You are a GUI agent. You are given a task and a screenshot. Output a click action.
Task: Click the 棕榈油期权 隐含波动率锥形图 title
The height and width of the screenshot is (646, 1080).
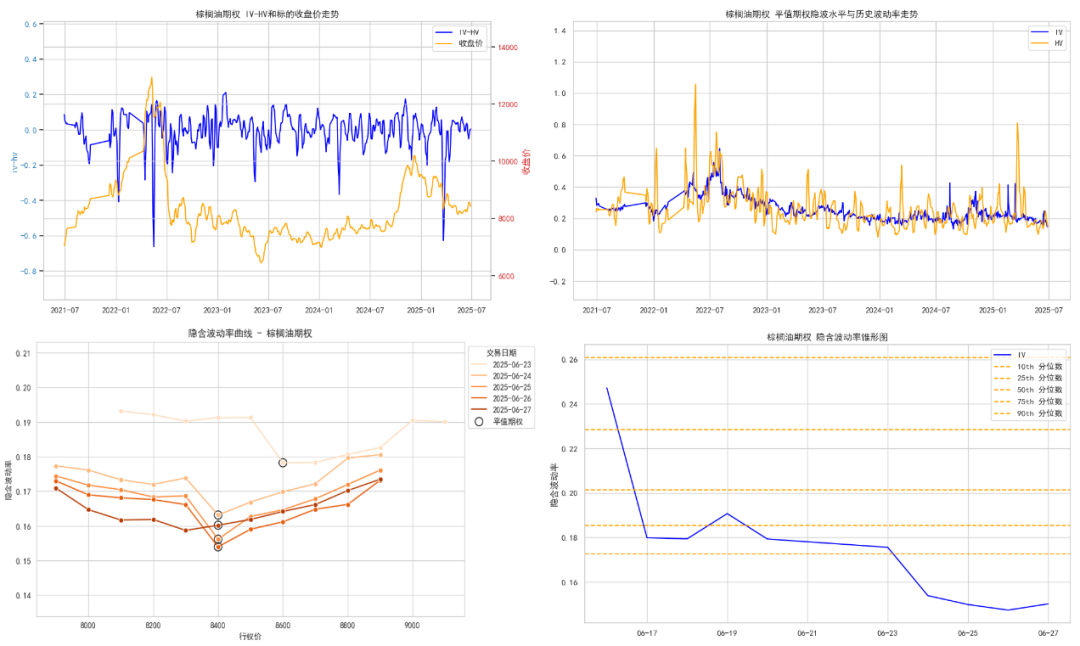[827, 337]
